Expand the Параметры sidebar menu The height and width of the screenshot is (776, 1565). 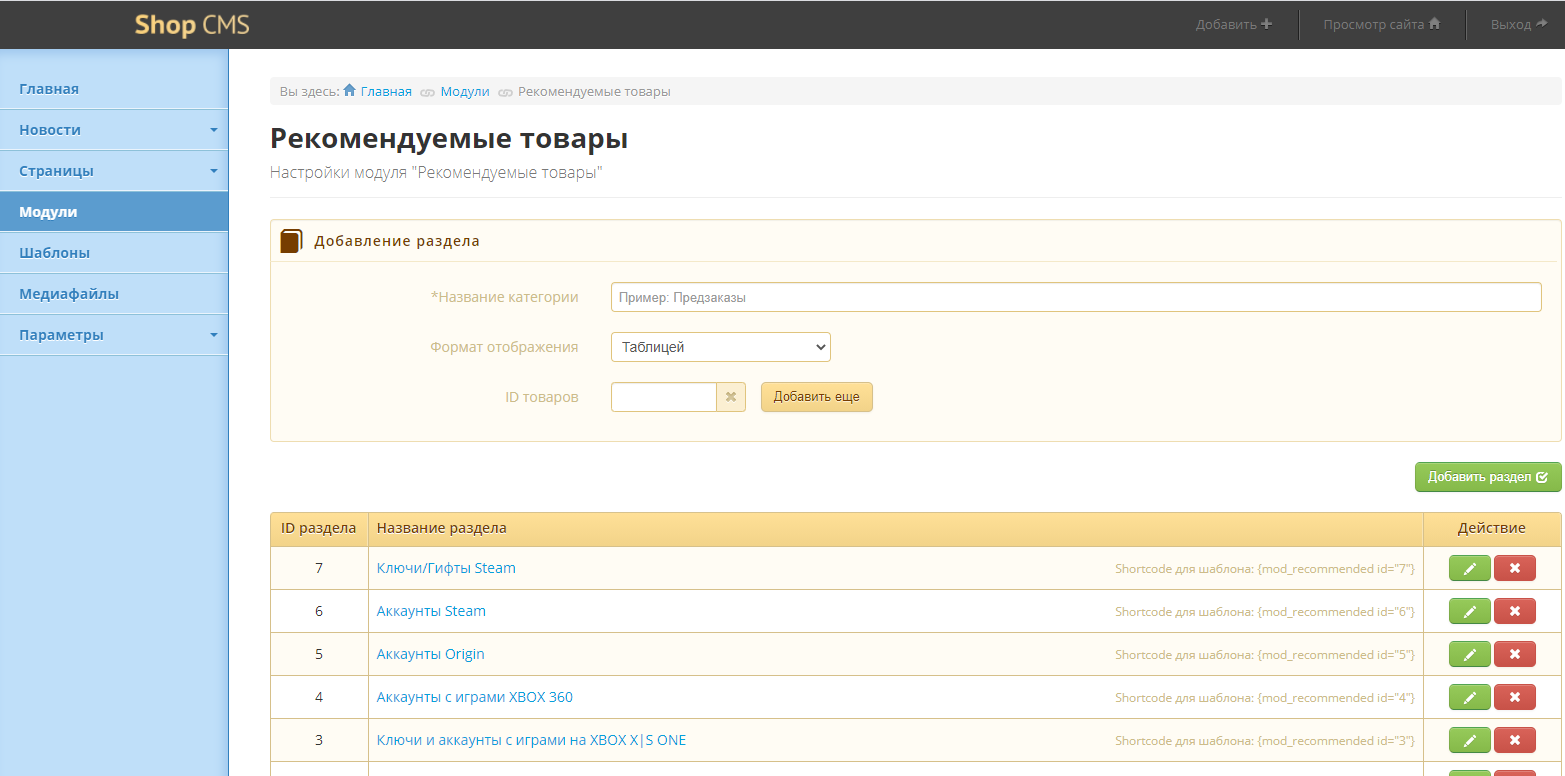click(114, 335)
